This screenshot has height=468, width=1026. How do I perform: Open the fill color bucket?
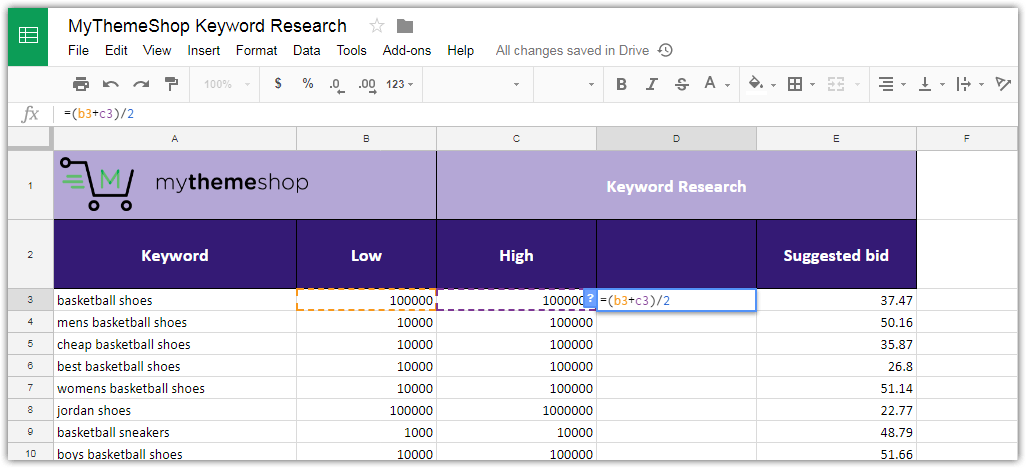(x=756, y=84)
